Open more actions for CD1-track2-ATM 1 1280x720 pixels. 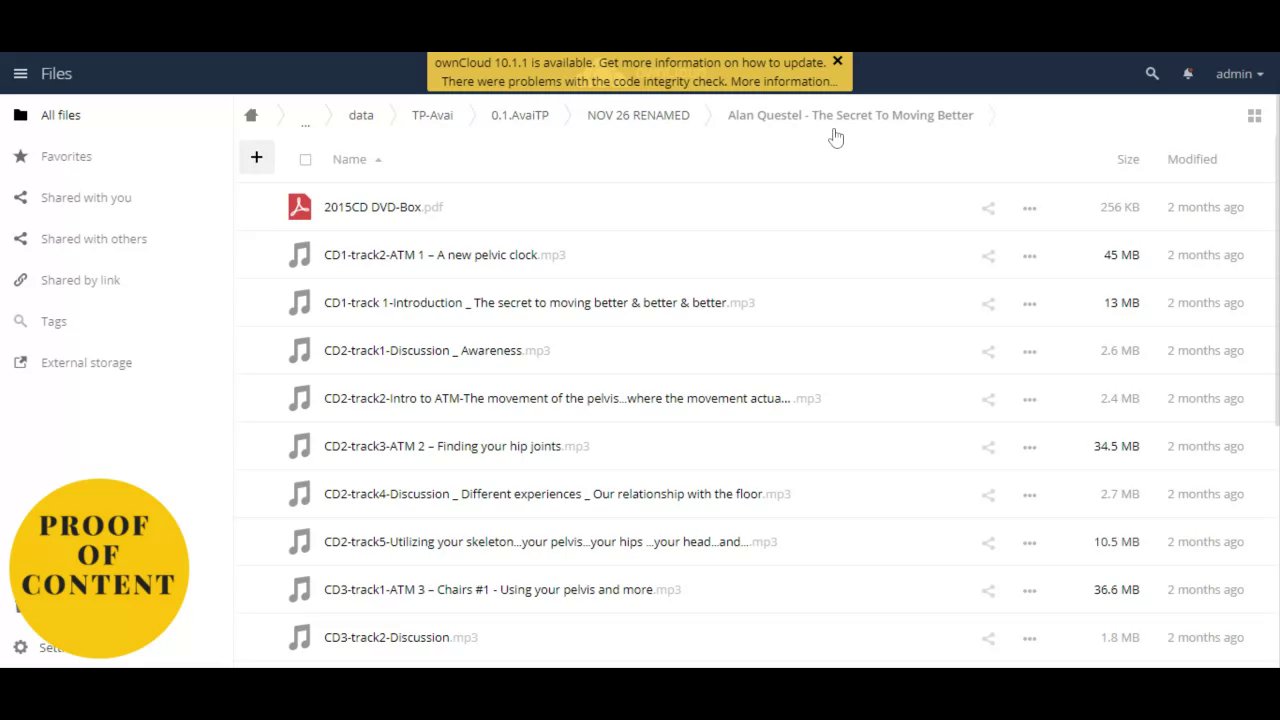(x=1029, y=256)
